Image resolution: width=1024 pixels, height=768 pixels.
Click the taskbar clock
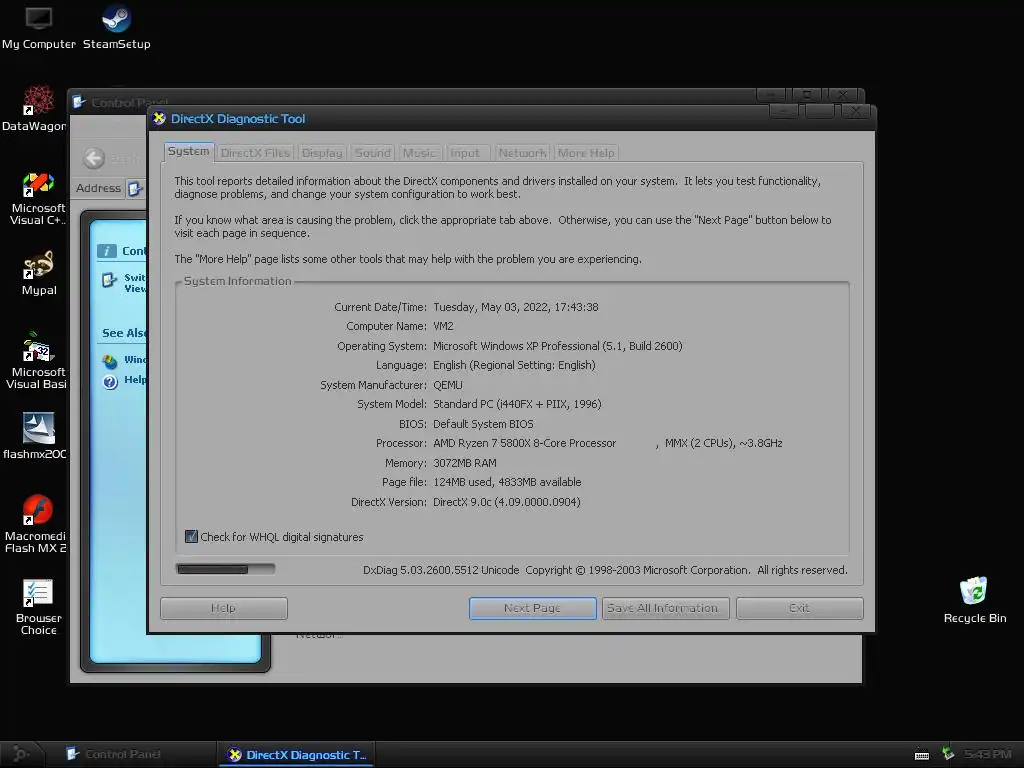click(x=987, y=754)
